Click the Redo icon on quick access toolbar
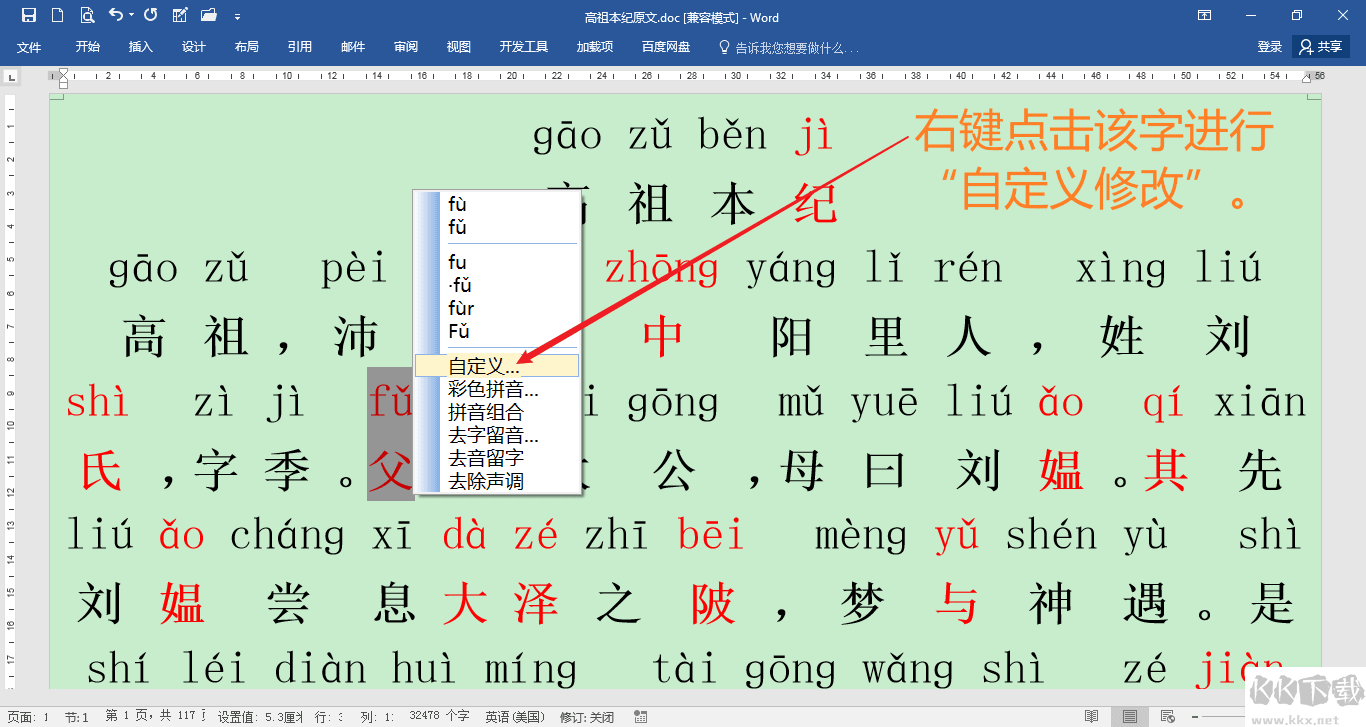 150,14
